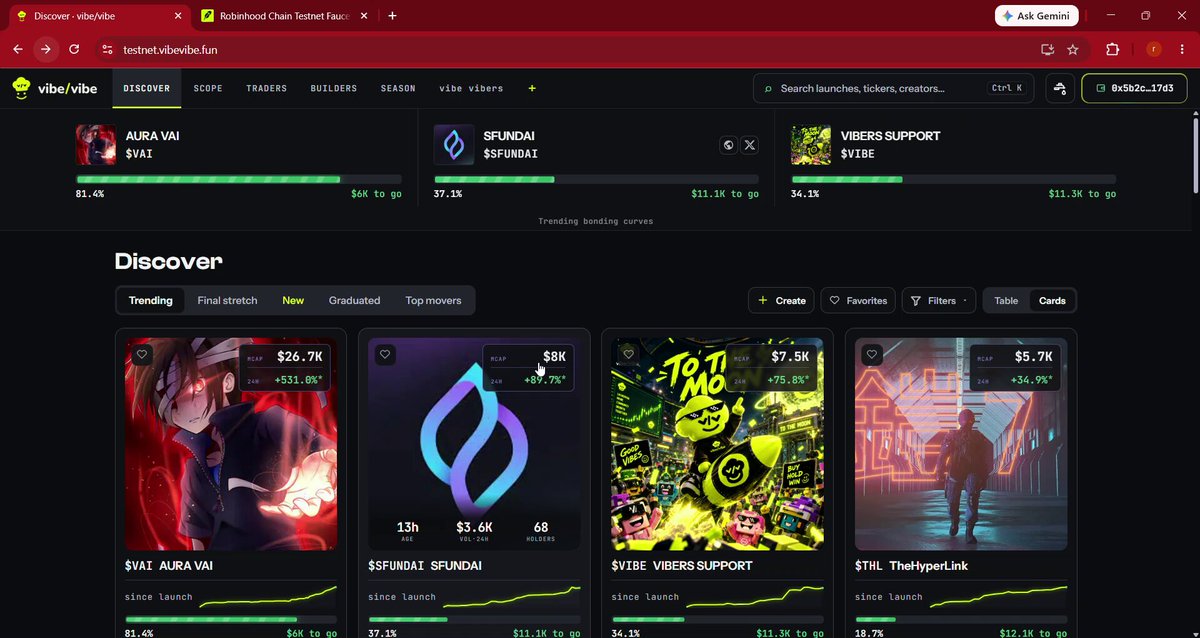Click the Create button

click(782, 300)
